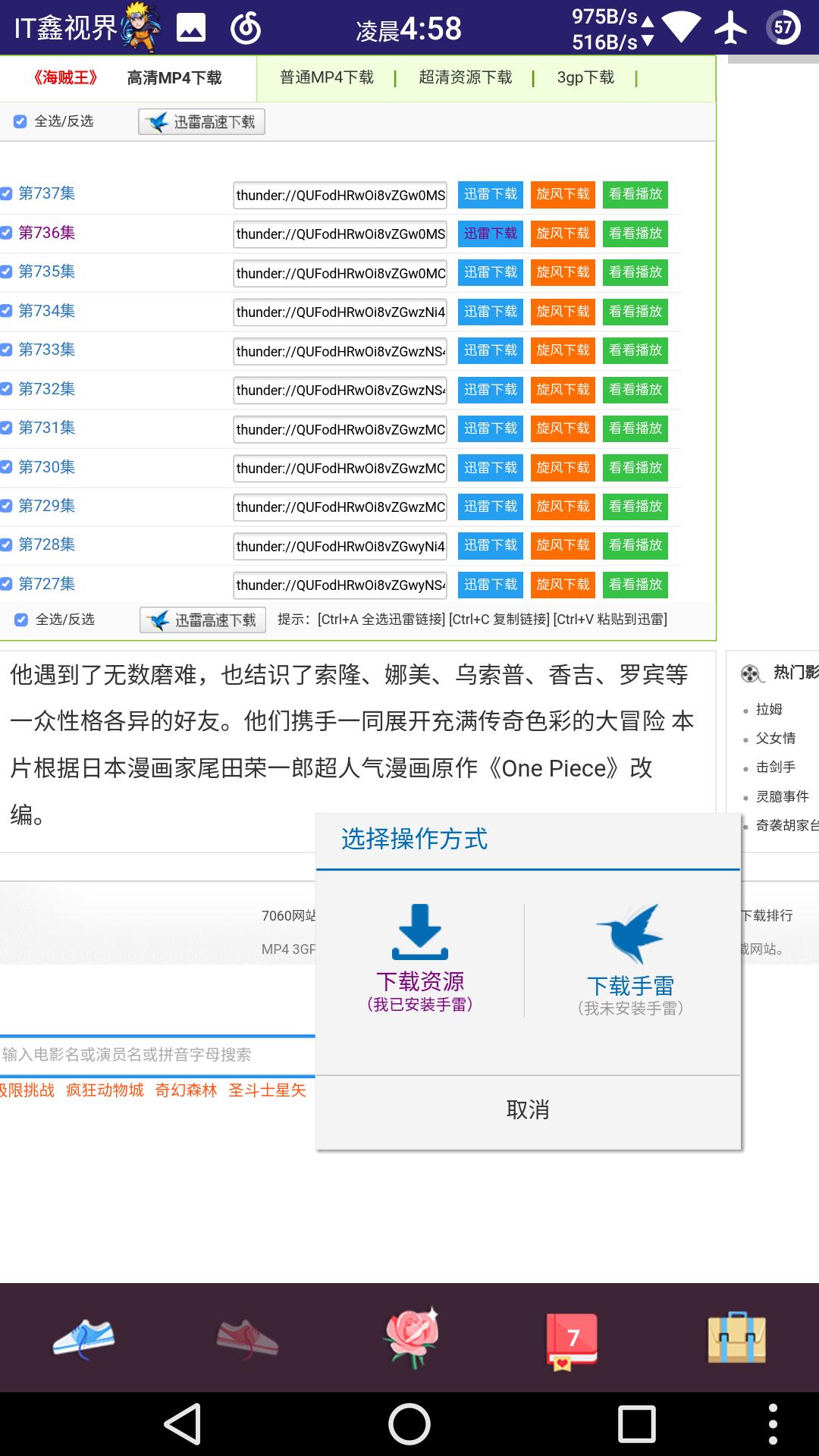Uncheck the 第731集 checkbox

click(x=6, y=428)
